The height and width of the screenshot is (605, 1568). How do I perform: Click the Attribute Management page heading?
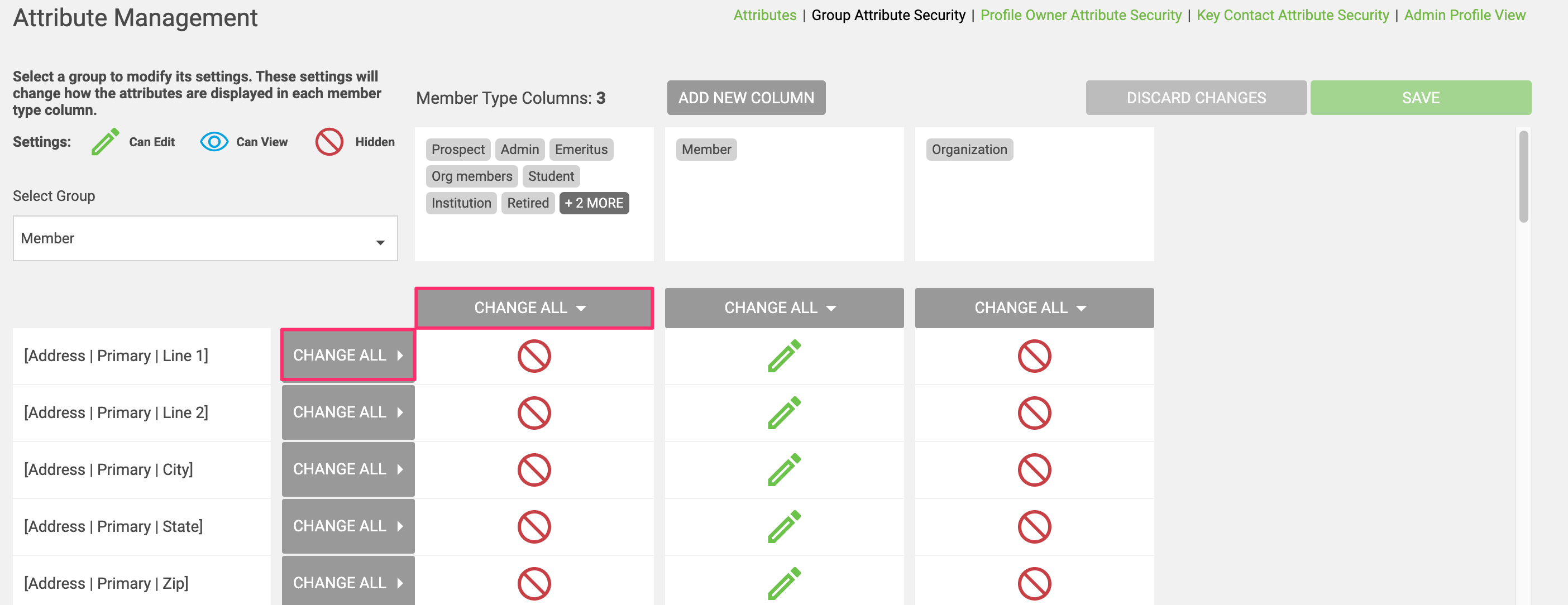(x=135, y=18)
